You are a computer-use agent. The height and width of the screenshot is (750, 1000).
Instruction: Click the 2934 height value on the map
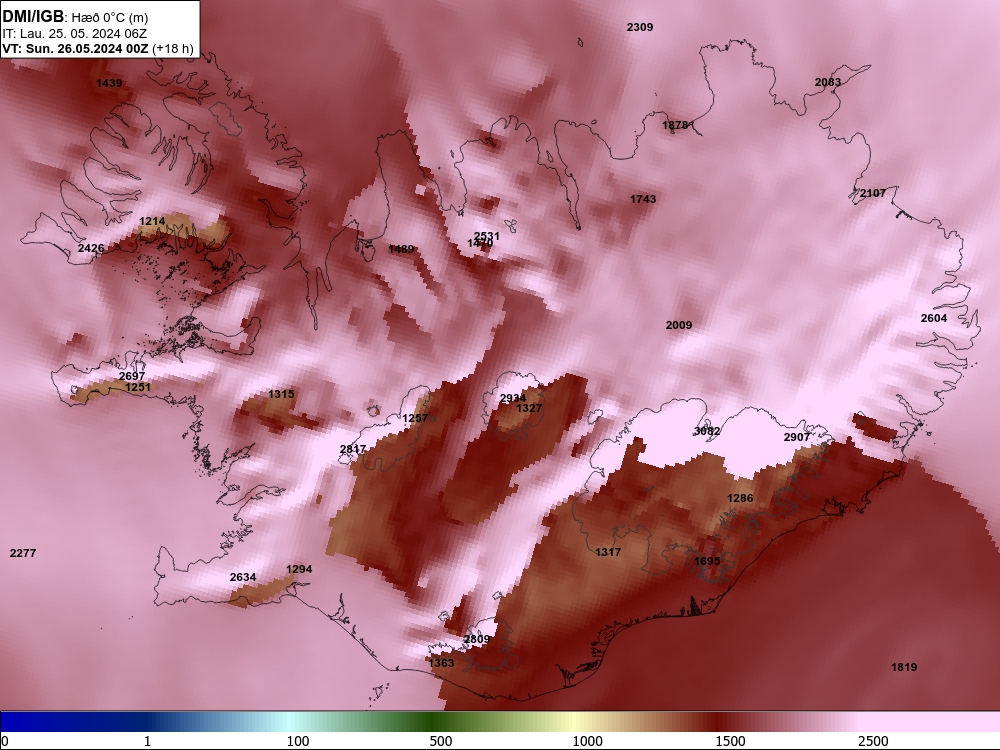(513, 399)
